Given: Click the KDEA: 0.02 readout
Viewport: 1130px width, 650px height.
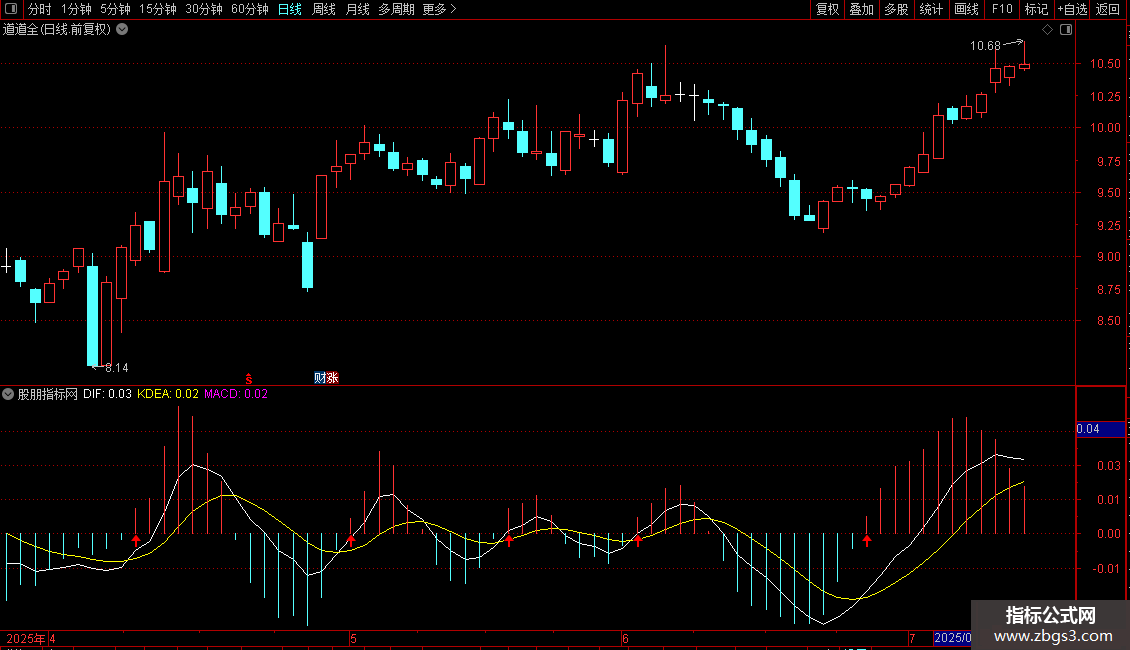Looking at the screenshot, I should [168, 394].
